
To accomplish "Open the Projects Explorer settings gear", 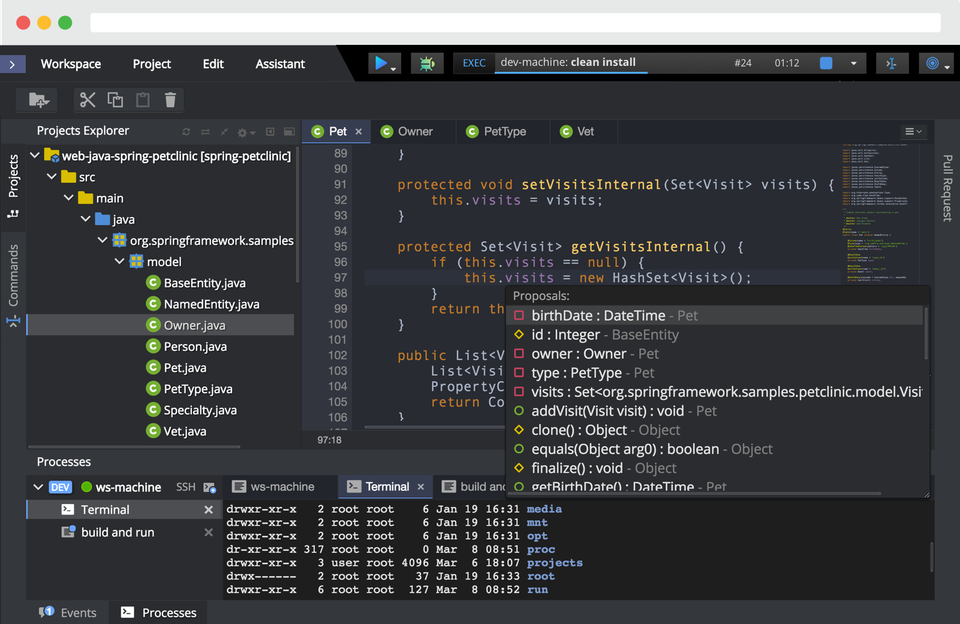I will pos(243,131).
